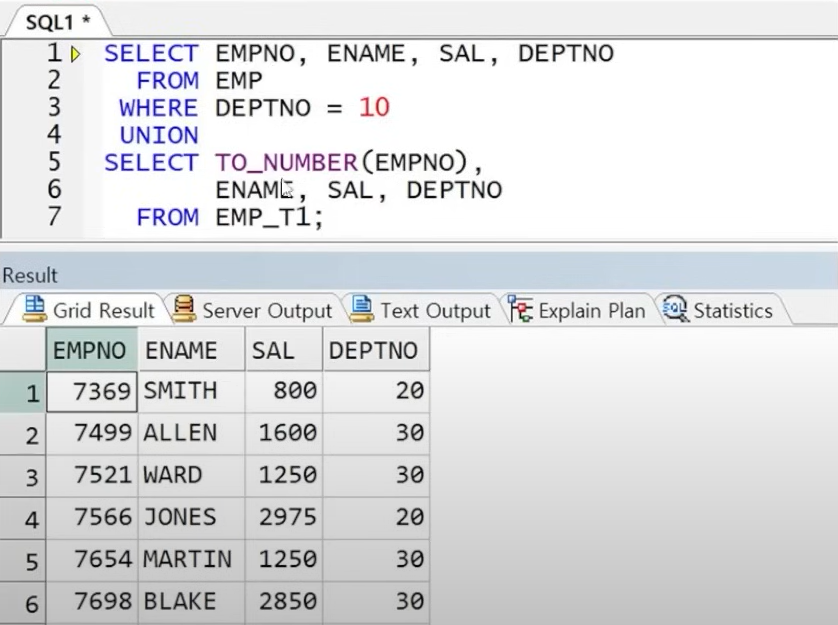The height and width of the screenshot is (625, 838).
Task: Open the Server Output tab
Action: pyautogui.click(x=253, y=310)
